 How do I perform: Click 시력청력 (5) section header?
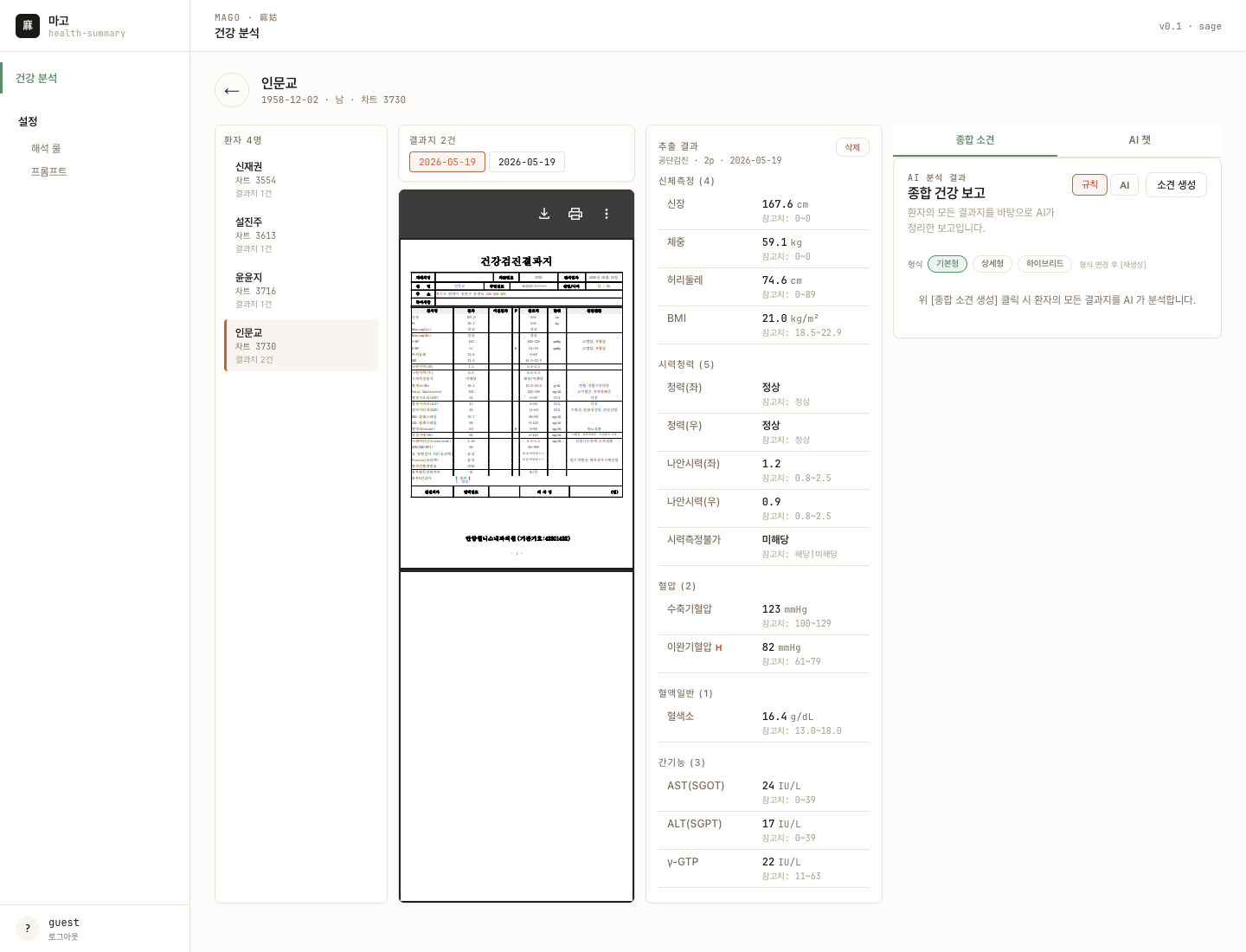[686, 364]
